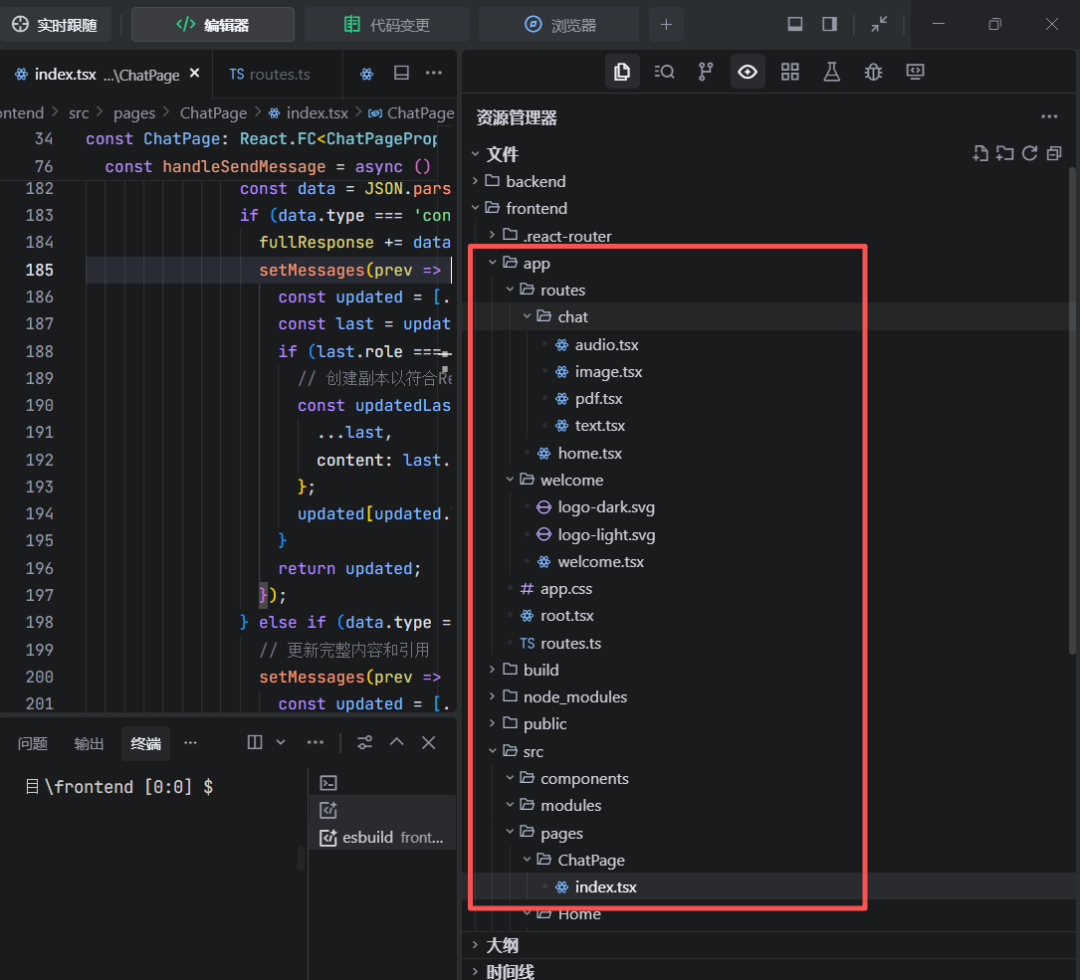Refresh the file explorer
Screen dimensions: 1080x980
click(x=1030, y=154)
